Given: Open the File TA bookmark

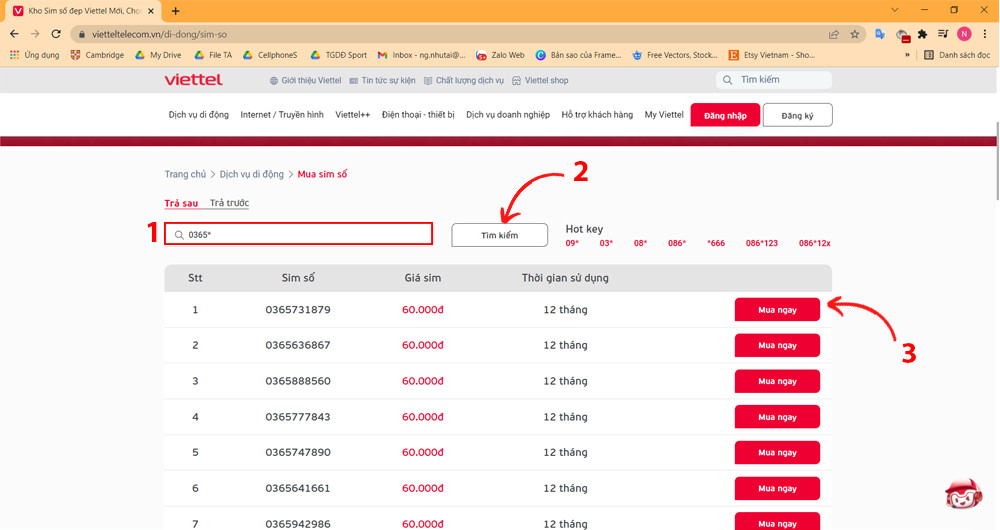Looking at the screenshot, I should [213, 55].
